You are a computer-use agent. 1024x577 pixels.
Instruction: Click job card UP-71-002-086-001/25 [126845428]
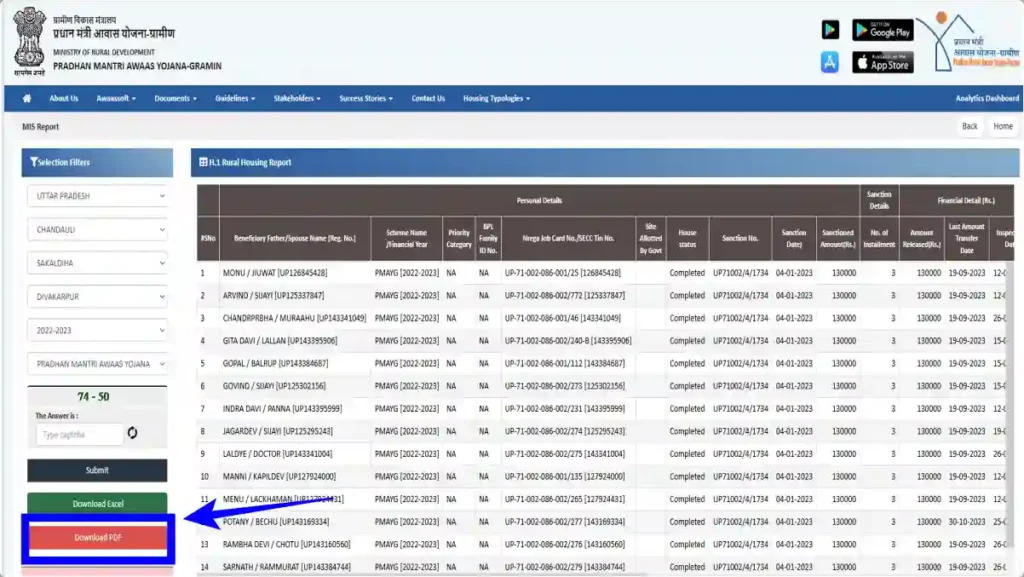point(563,273)
